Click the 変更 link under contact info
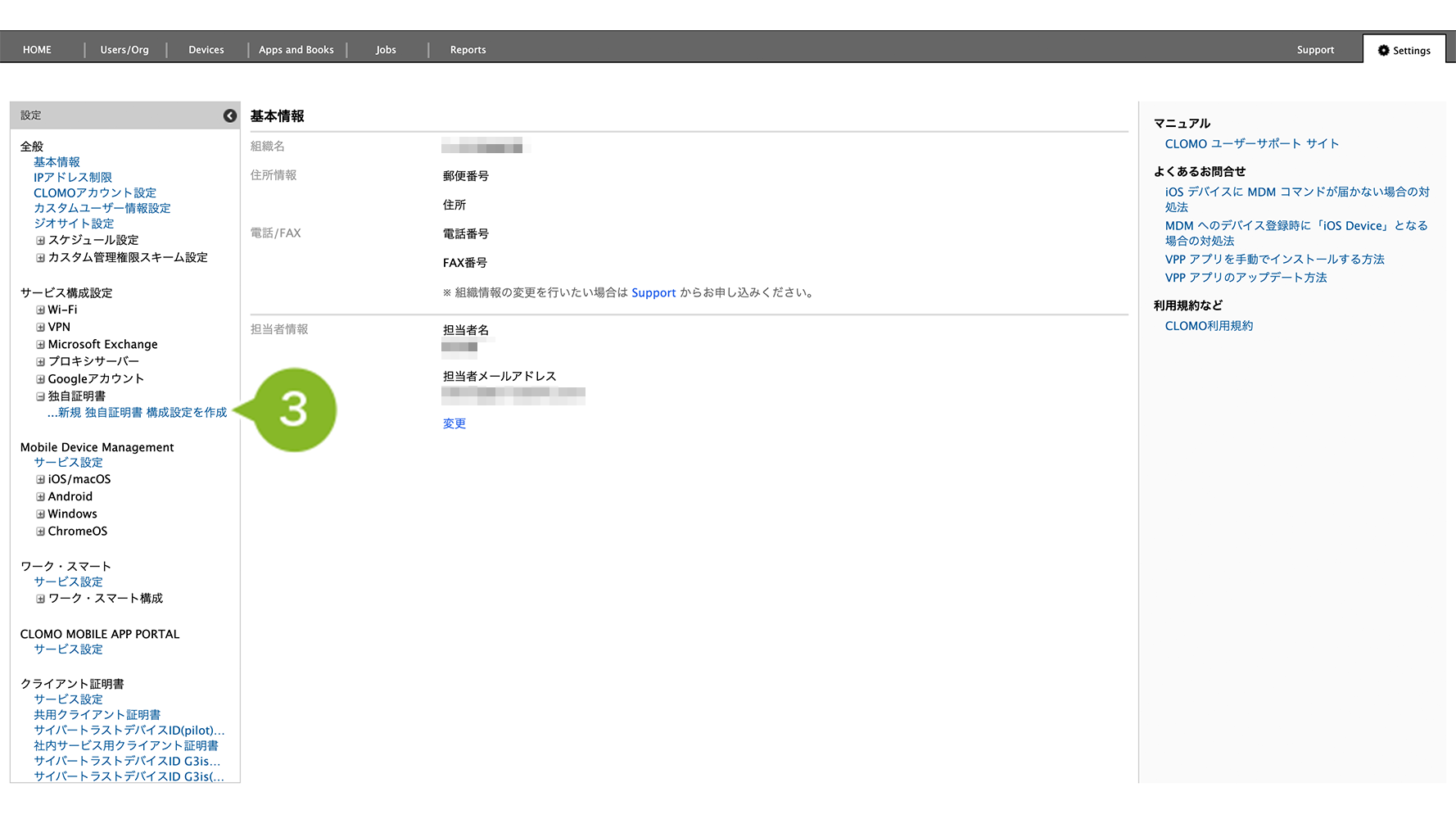The image size is (1456, 819). (x=454, y=423)
